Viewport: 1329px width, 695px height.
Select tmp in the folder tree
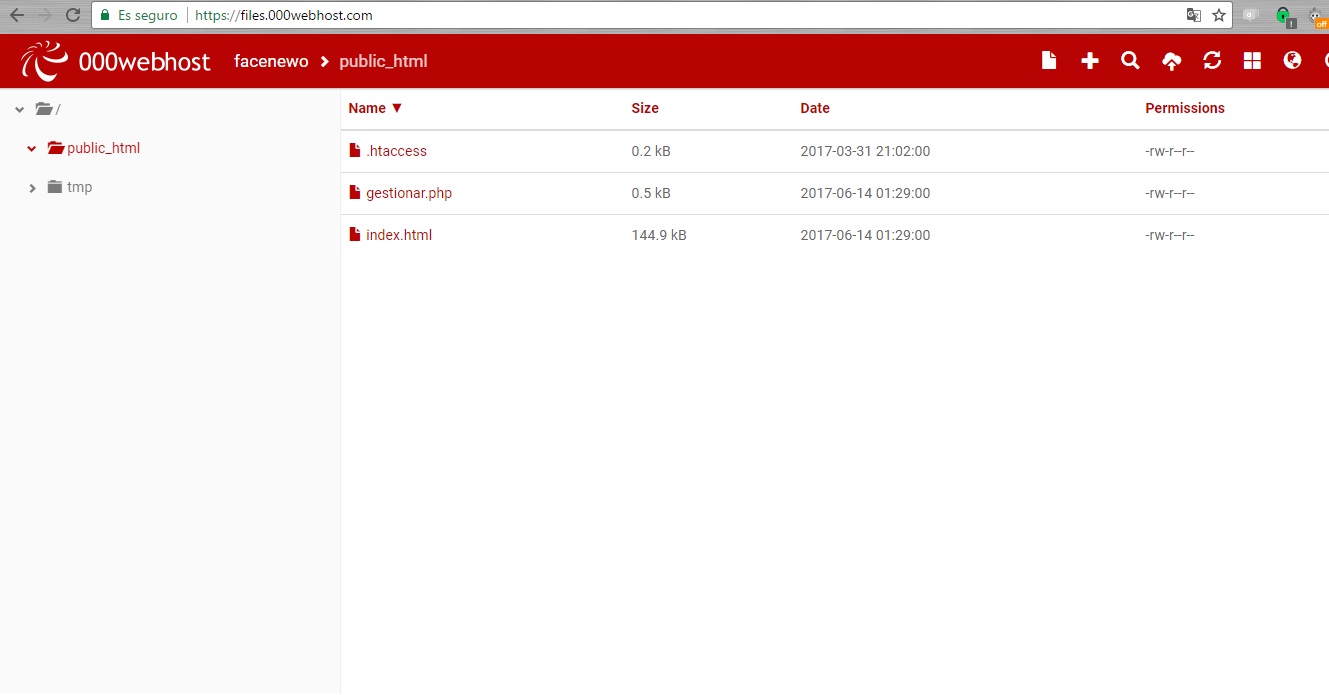(79, 187)
